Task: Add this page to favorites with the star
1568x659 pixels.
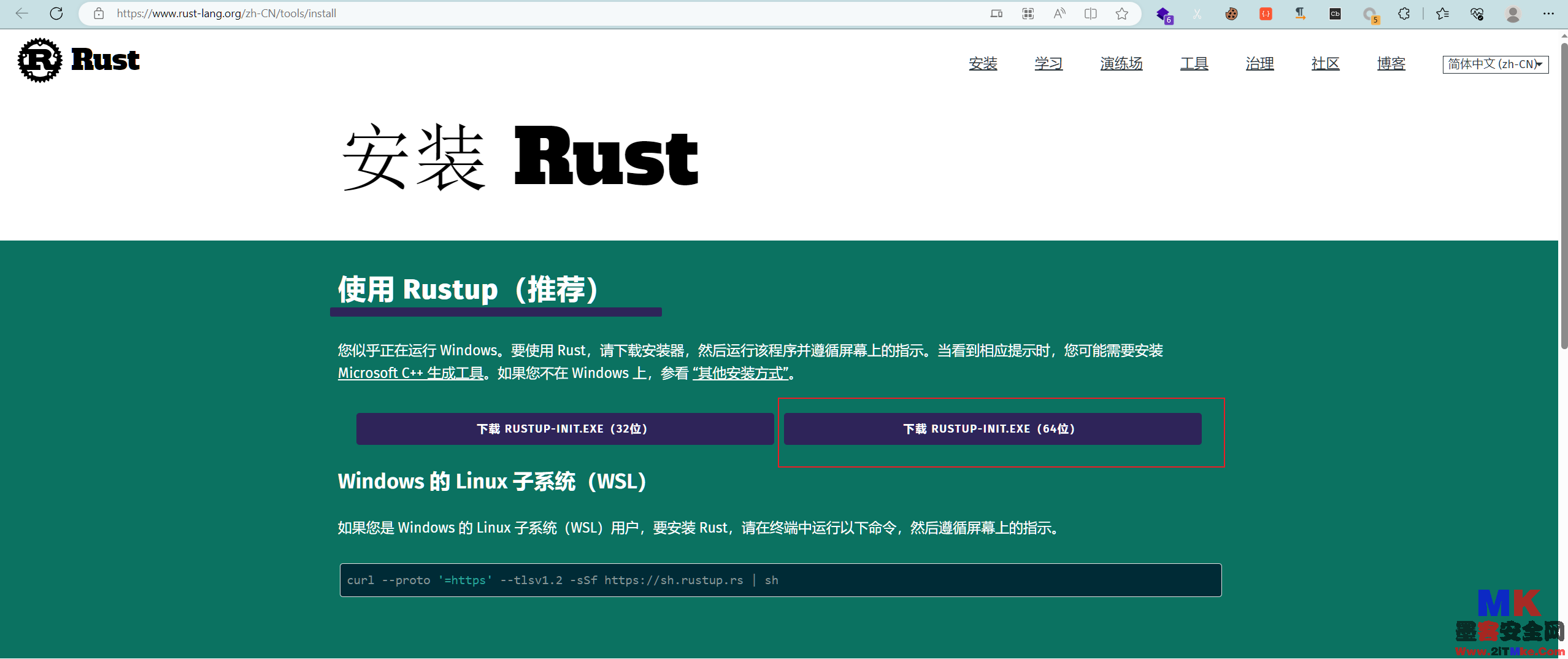Action: pyautogui.click(x=1122, y=13)
